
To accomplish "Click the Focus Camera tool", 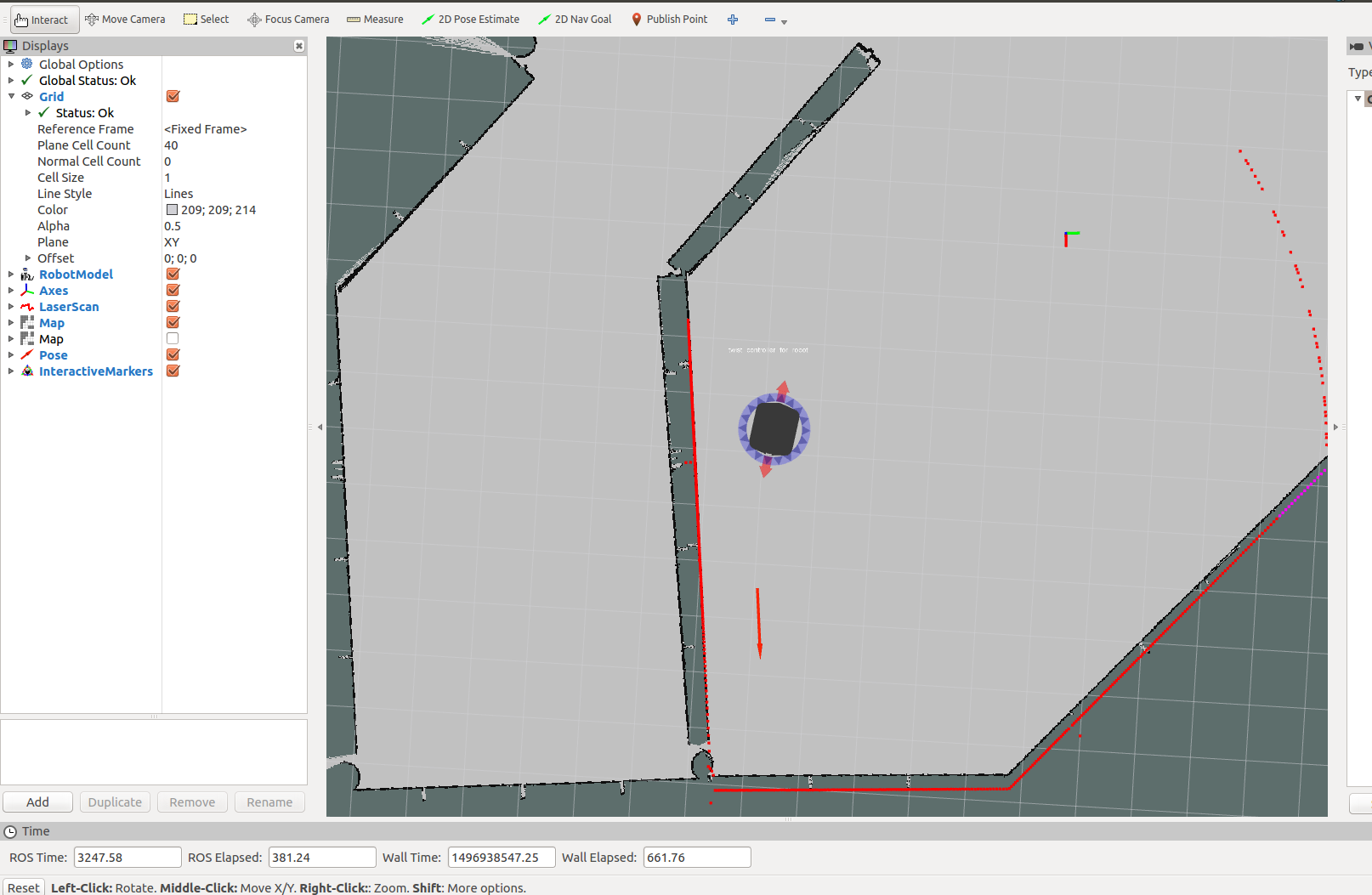I will pos(288,20).
